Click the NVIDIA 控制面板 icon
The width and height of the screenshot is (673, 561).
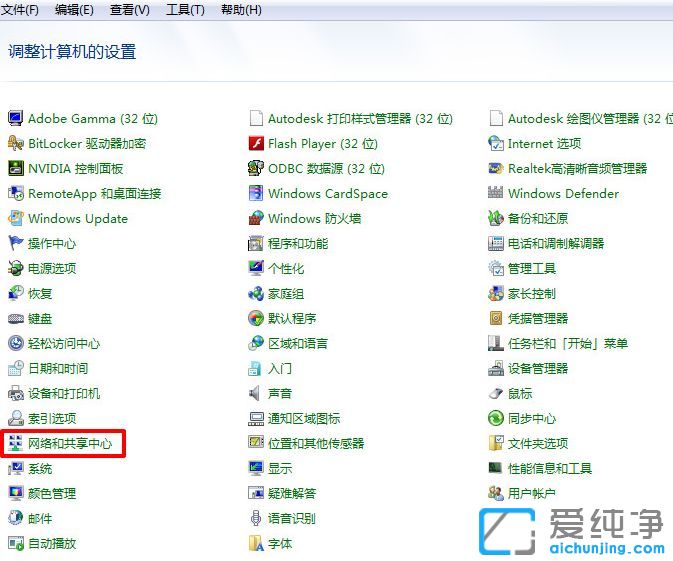coord(16,168)
